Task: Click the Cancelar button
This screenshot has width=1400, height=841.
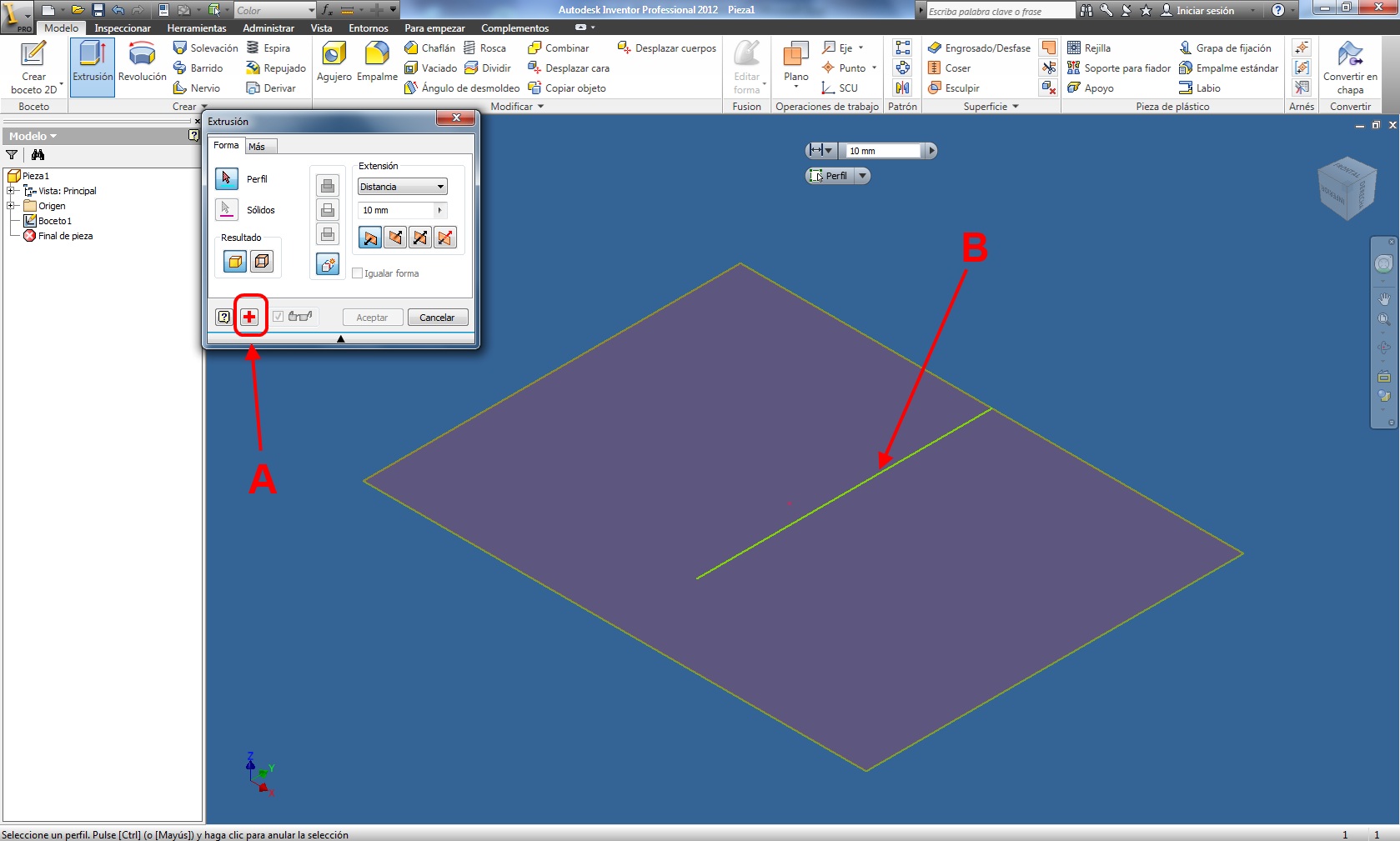Action: (437, 318)
